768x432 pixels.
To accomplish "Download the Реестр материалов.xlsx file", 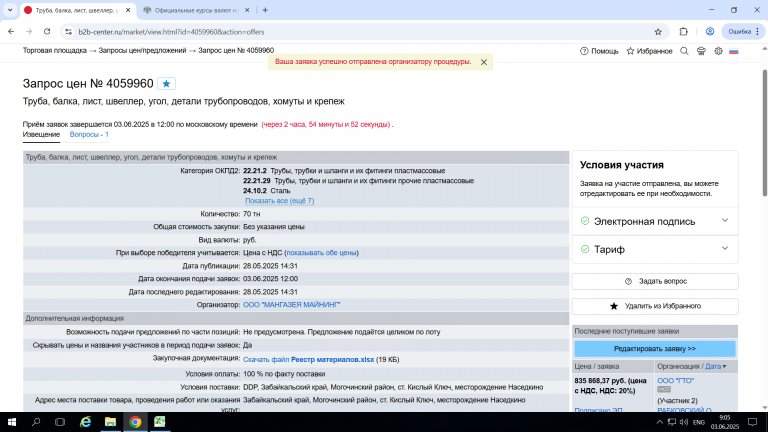I will pyautogui.click(x=309, y=360).
